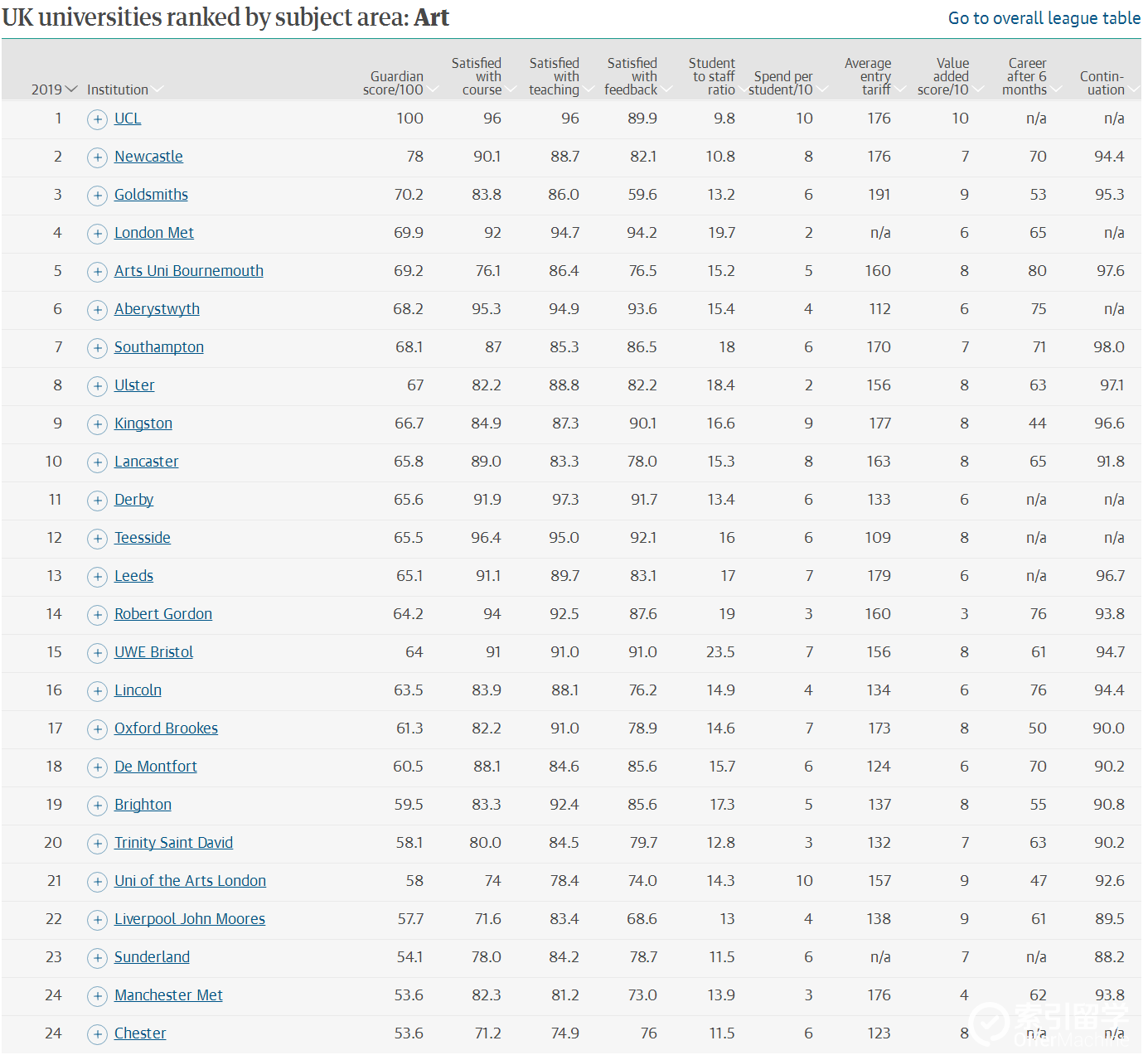Click the Lincoln link
Screen dimensions: 1148x1055
[138, 690]
